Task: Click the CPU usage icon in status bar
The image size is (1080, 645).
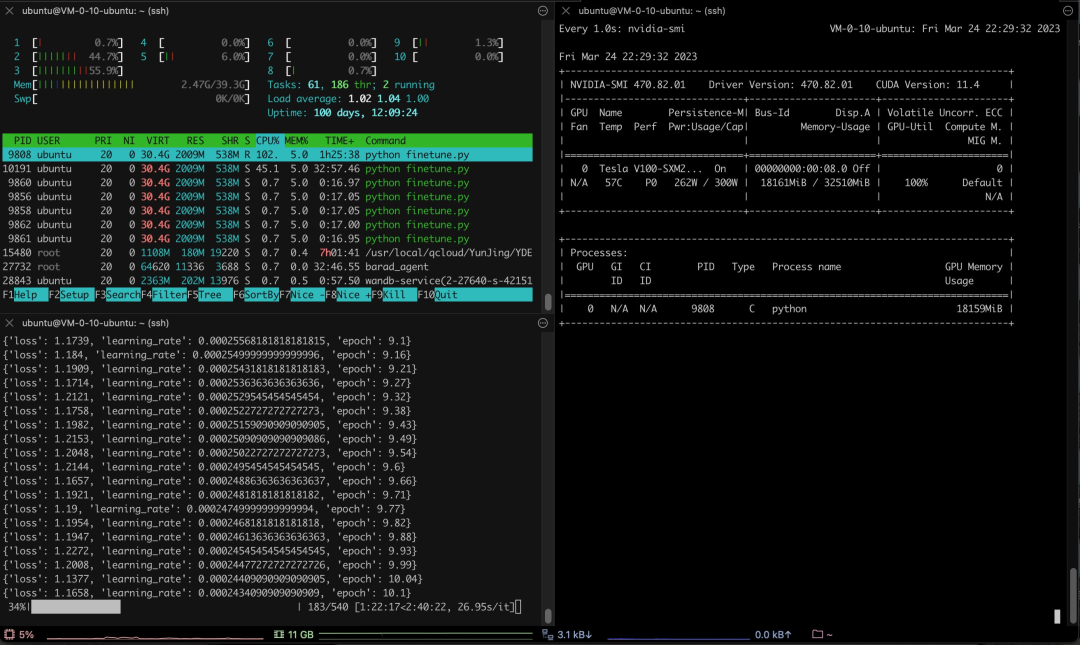Action: pos(10,635)
